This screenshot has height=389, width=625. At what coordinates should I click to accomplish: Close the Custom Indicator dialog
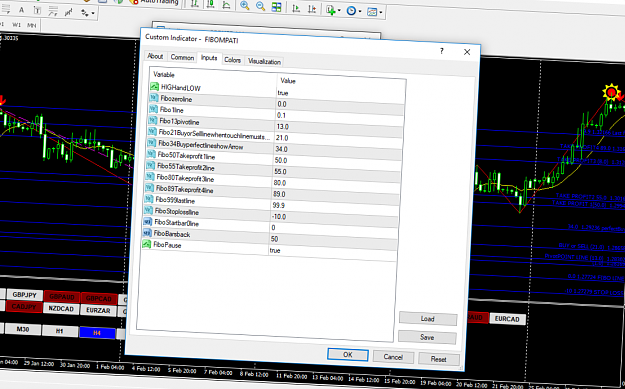(467, 52)
